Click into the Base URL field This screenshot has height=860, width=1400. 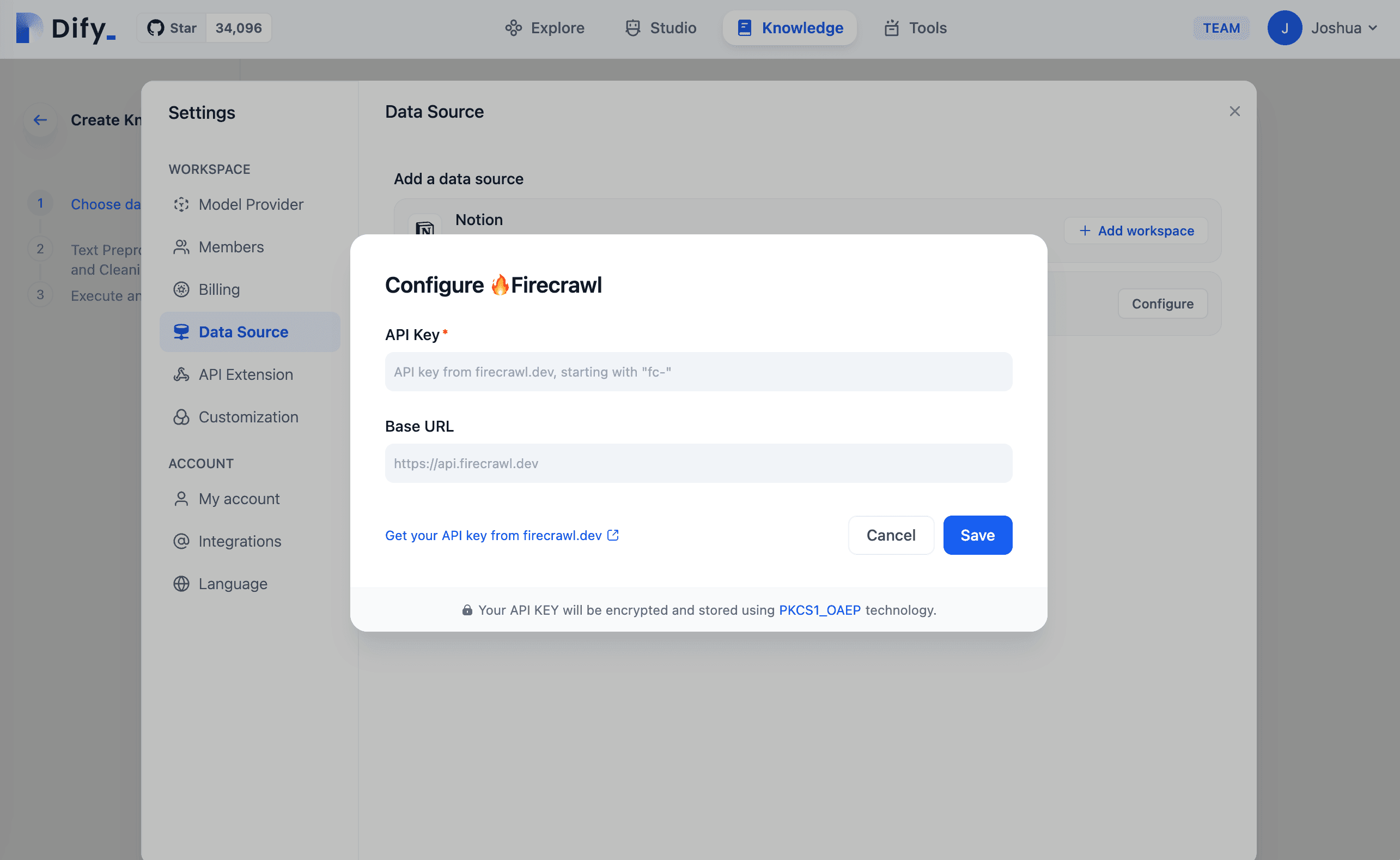[x=698, y=463]
